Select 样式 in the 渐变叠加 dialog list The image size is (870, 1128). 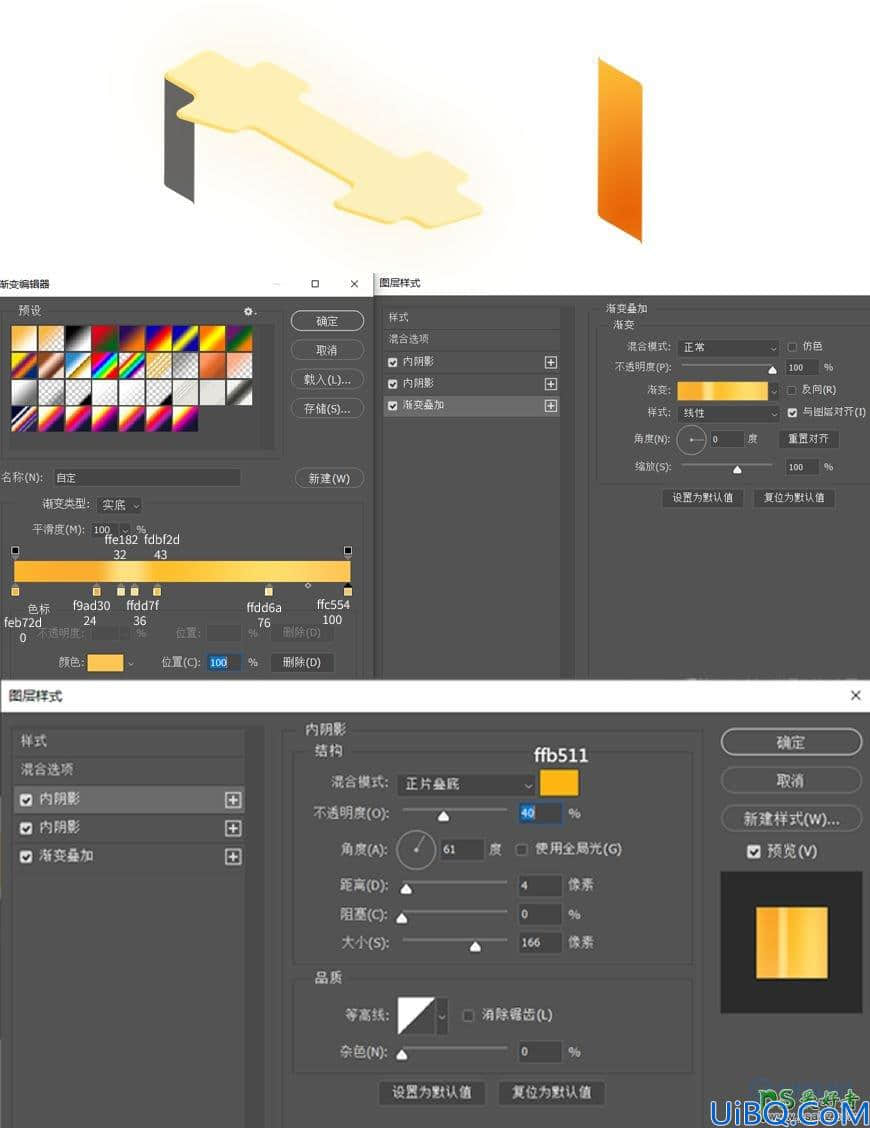tap(471, 317)
